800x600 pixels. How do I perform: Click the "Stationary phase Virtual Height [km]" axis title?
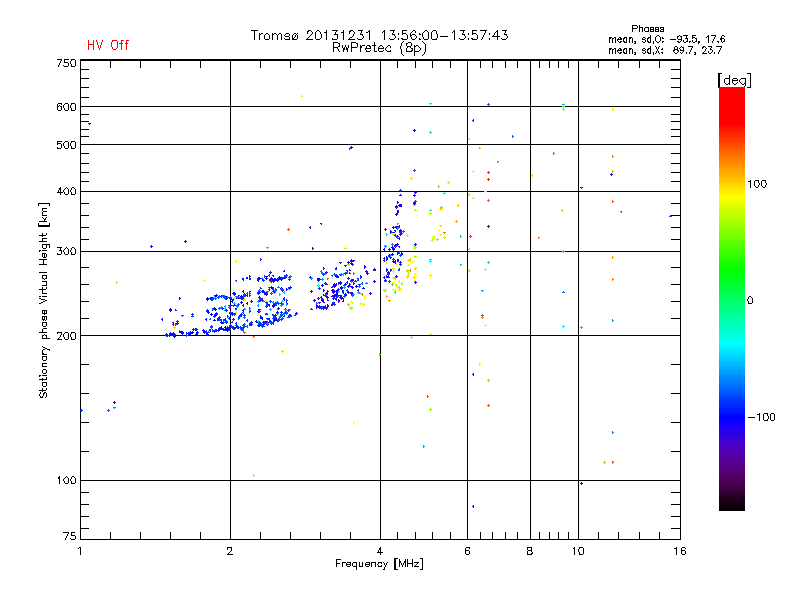point(44,300)
